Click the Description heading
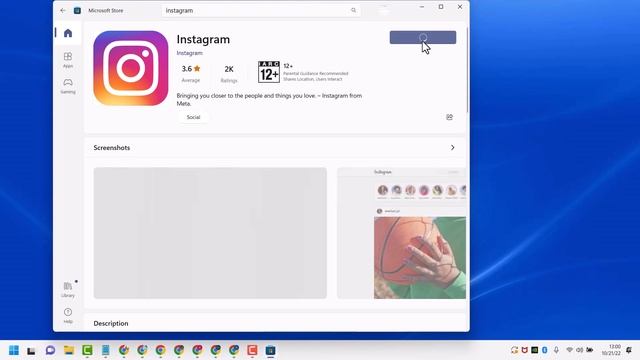Screen dimensions: 640x360 [111, 323]
